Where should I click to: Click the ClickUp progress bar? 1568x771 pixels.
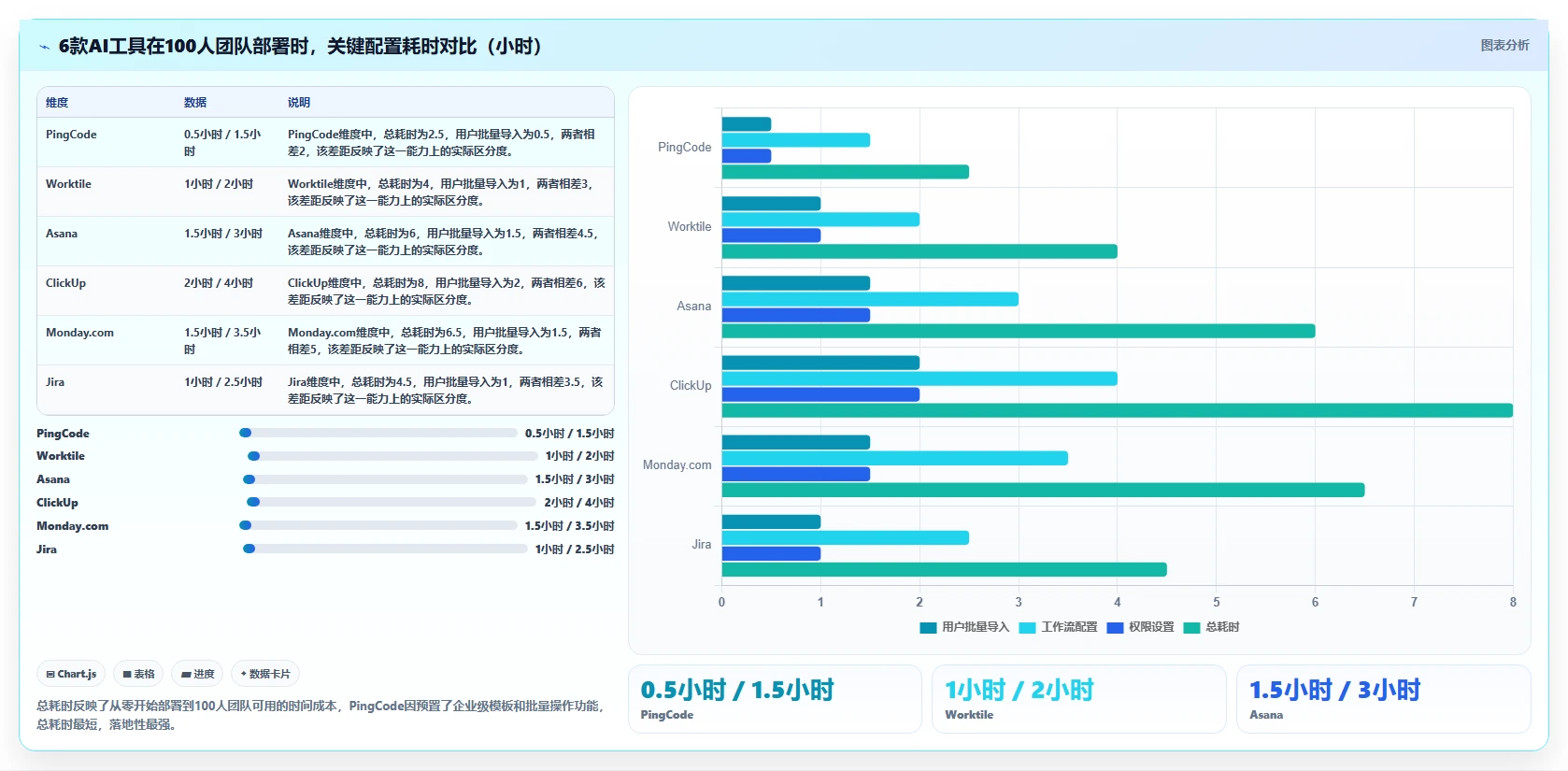(392, 502)
